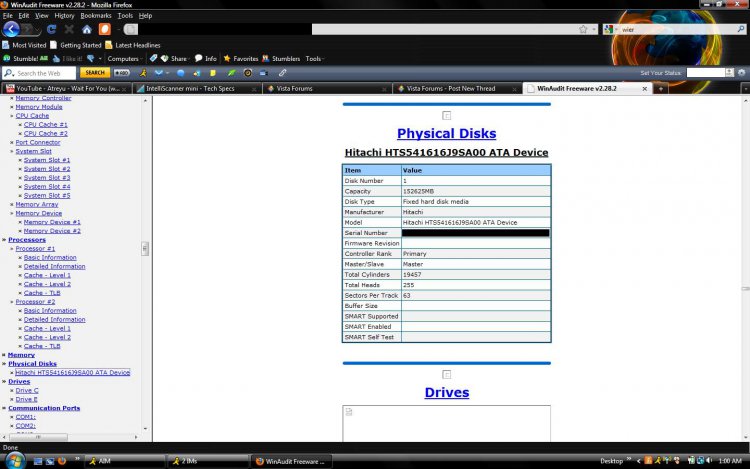Viewport: 750px width, 469px height.
Task: Switch to IntelliScanner mini Tech Specs tab
Action: (196, 88)
